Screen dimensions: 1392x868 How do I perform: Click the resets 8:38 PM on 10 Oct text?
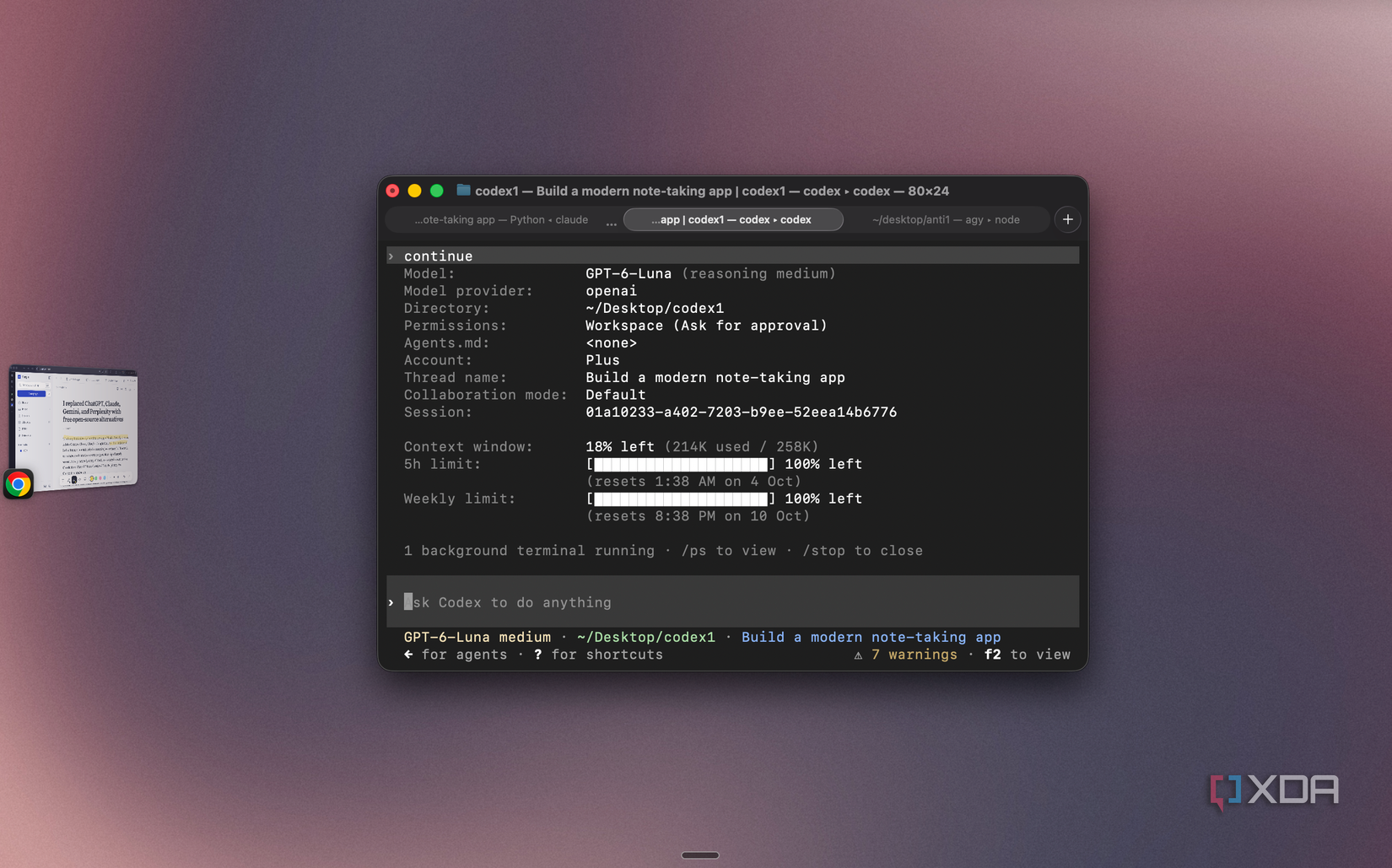pyautogui.click(x=698, y=516)
